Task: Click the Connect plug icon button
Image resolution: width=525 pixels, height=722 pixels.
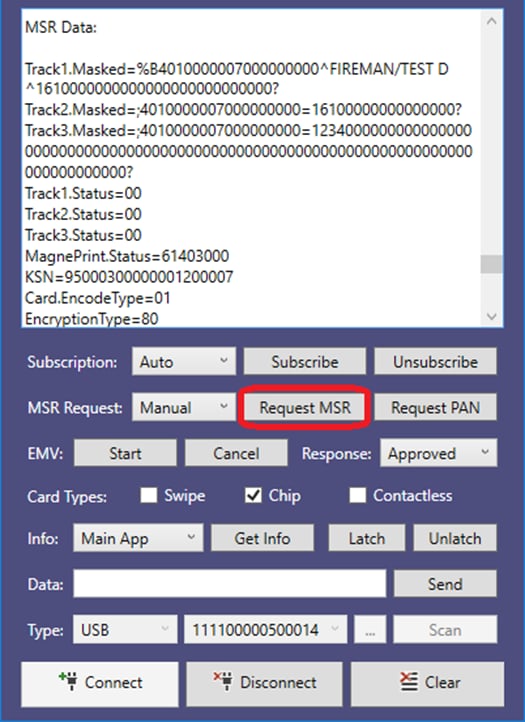Action: pyautogui.click(x=99, y=684)
